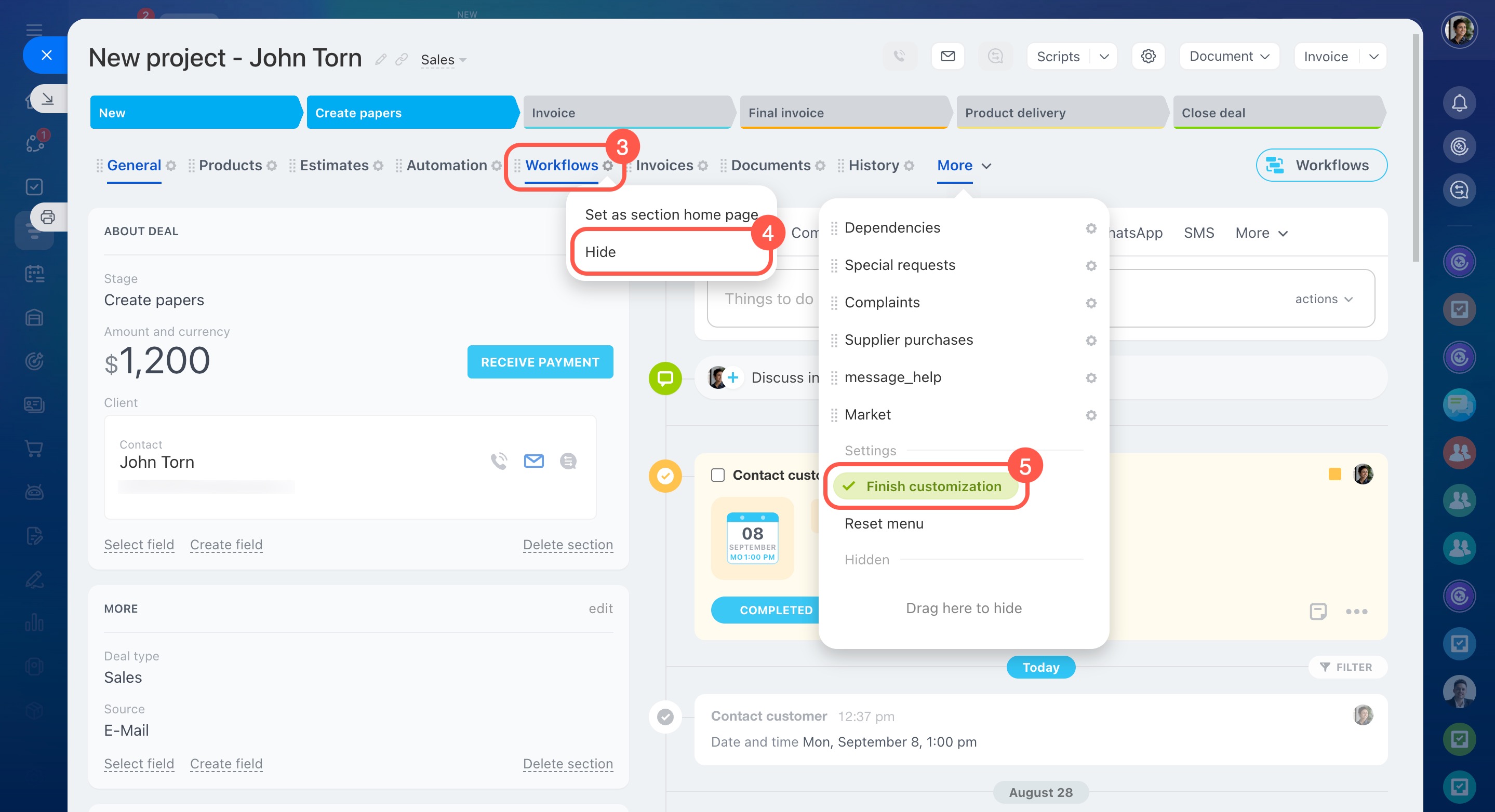The image size is (1495, 812).
Task: Expand the actions dropdown
Action: click(x=1323, y=299)
